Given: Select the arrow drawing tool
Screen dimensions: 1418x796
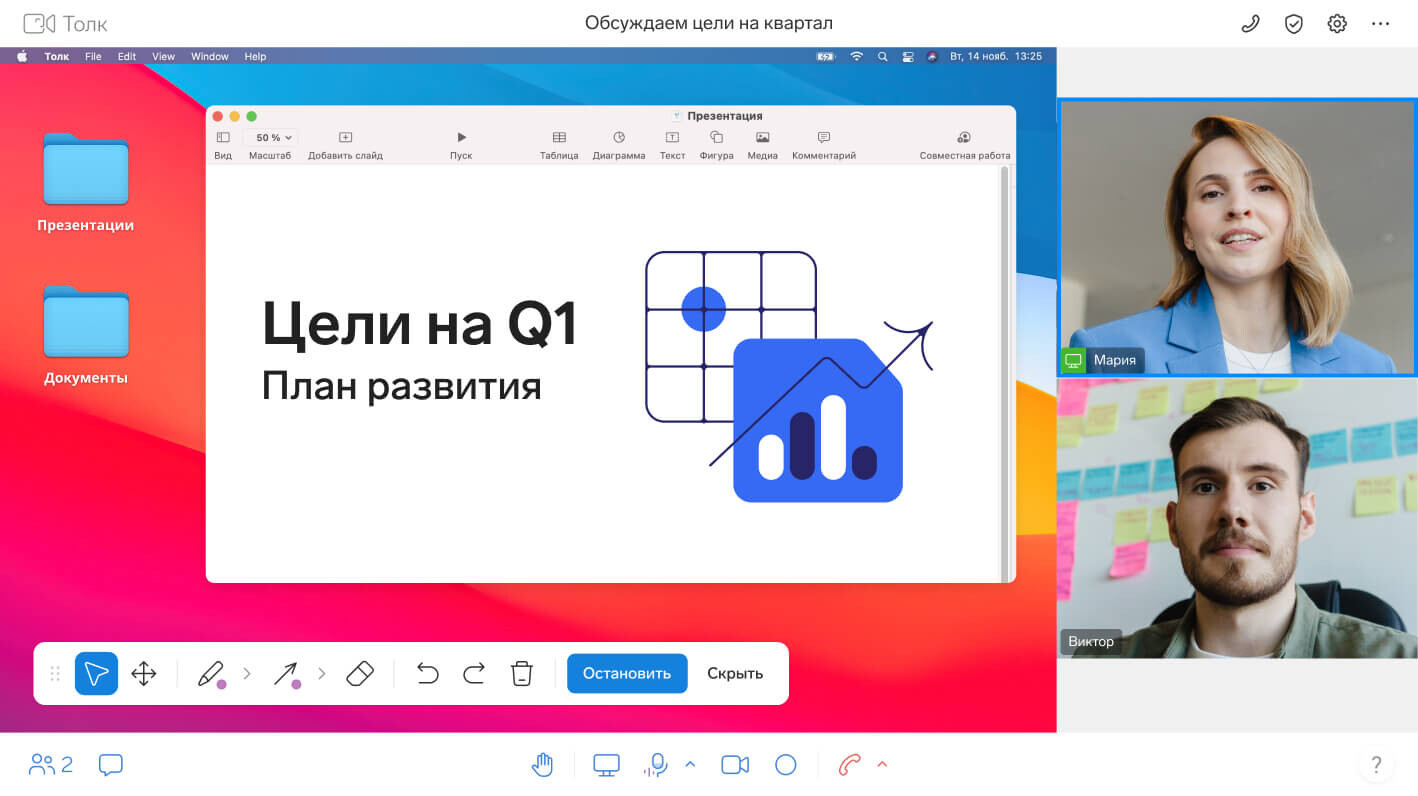Looking at the screenshot, I should (287, 674).
